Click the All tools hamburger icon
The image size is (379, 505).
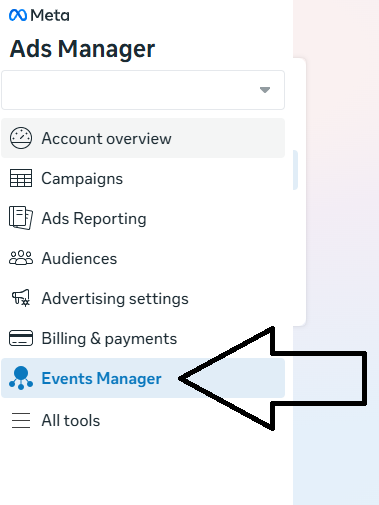click(x=21, y=420)
